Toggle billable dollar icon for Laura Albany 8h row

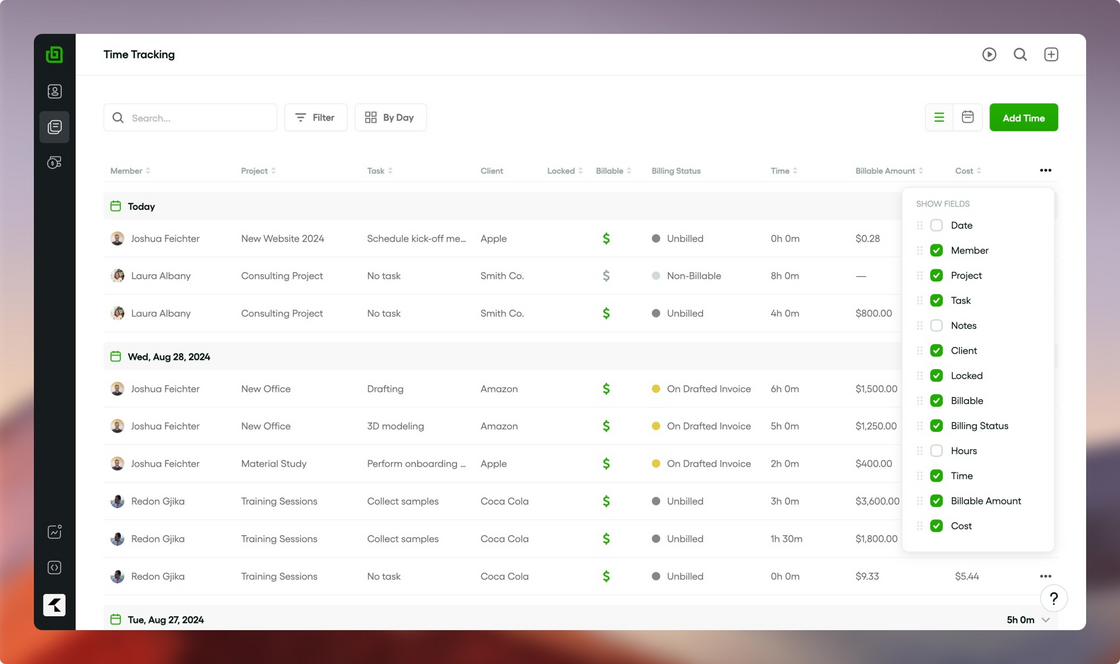[606, 276]
